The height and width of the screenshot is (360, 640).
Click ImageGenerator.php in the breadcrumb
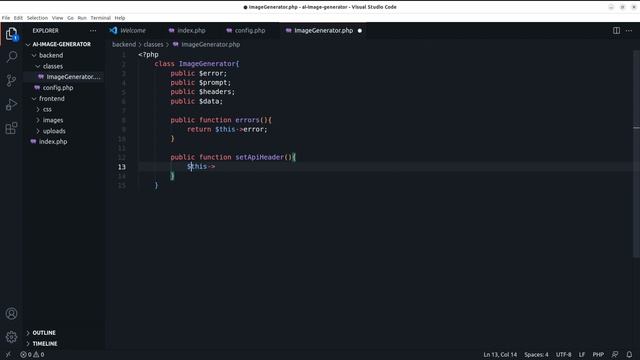coord(211,44)
